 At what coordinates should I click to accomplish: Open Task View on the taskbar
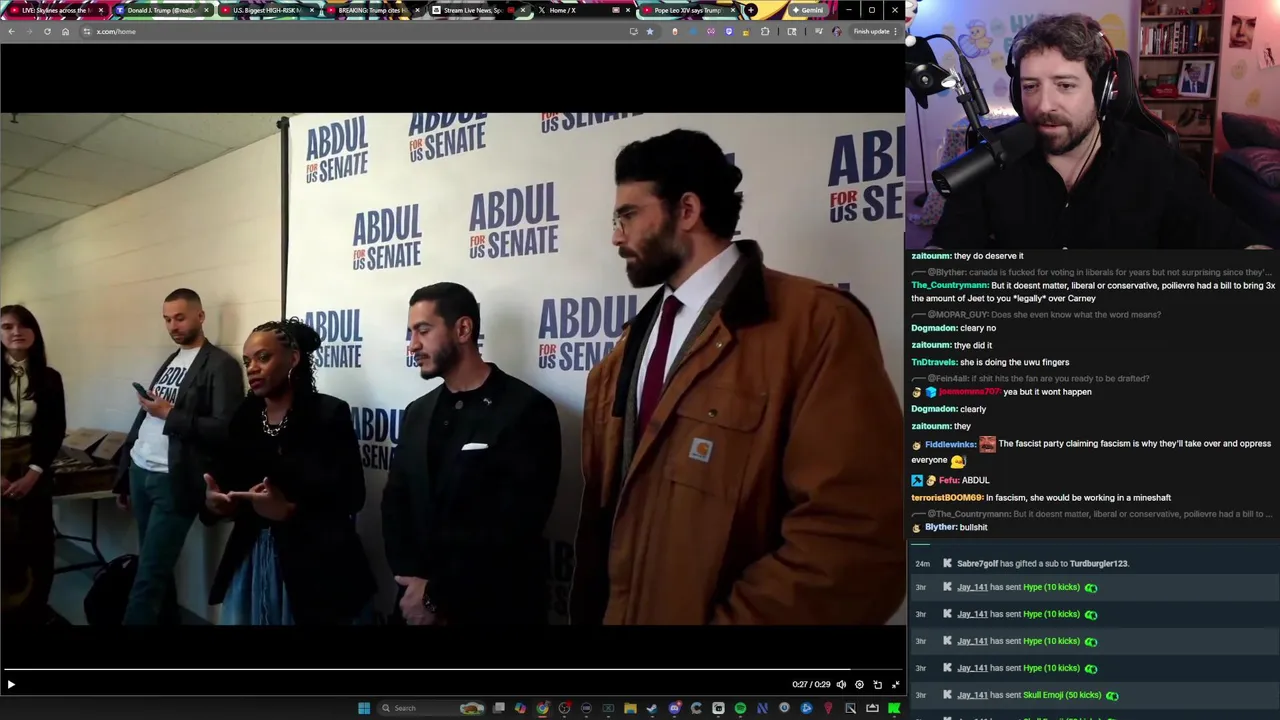pyautogui.click(x=499, y=708)
